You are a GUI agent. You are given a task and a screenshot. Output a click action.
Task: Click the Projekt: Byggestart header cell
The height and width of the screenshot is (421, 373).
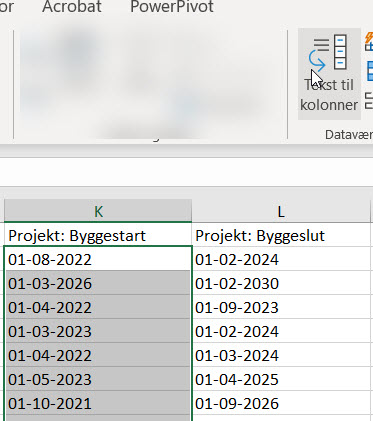98,235
